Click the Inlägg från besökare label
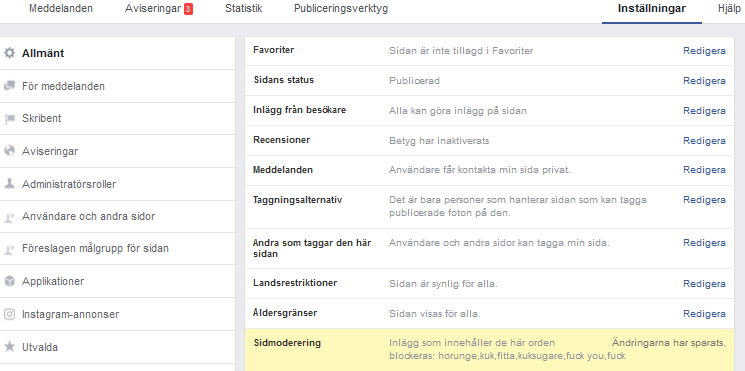The height and width of the screenshot is (371, 745). point(299,110)
